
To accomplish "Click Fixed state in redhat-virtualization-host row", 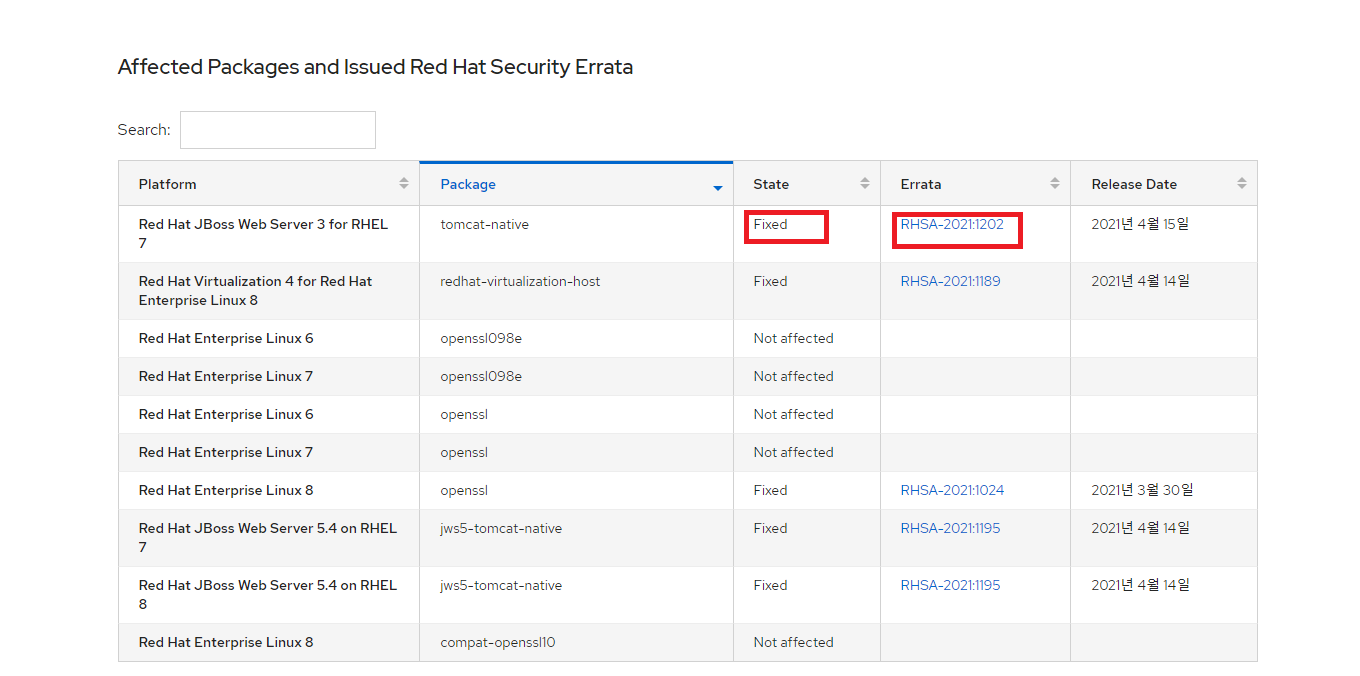I will [770, 282].
